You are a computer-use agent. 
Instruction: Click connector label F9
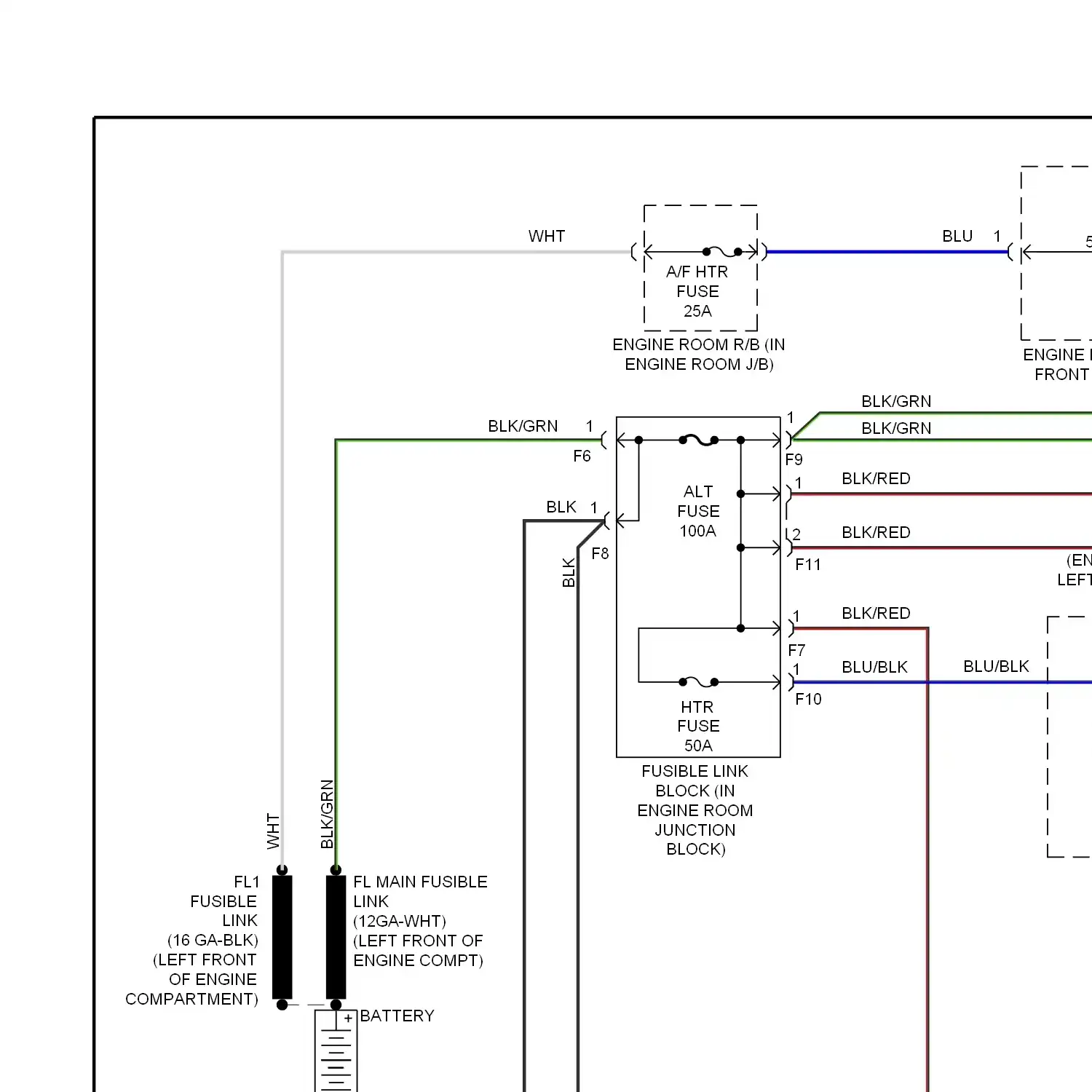pos(794,459)
